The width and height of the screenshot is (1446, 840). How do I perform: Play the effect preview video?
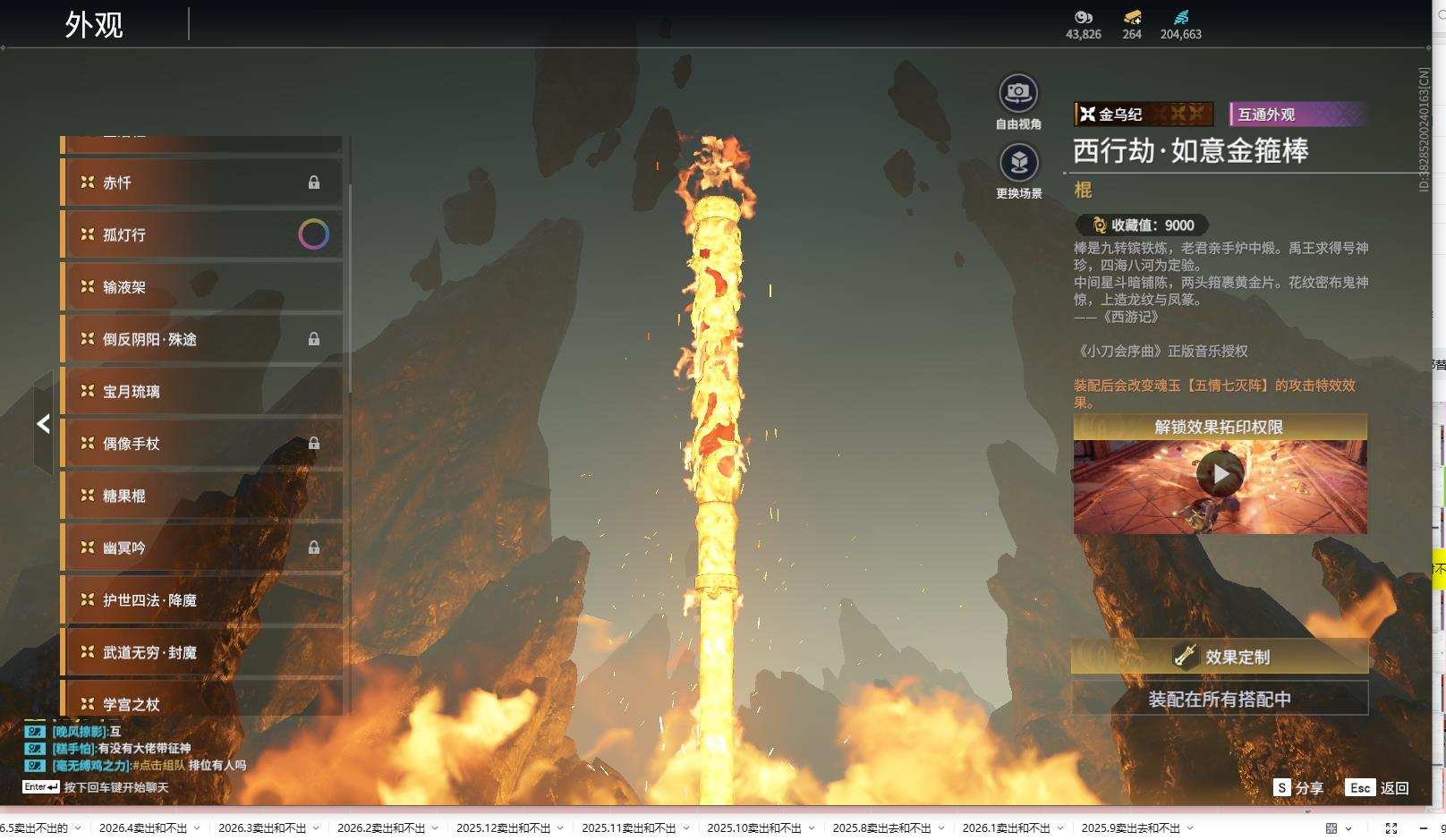coord(1221,474)
